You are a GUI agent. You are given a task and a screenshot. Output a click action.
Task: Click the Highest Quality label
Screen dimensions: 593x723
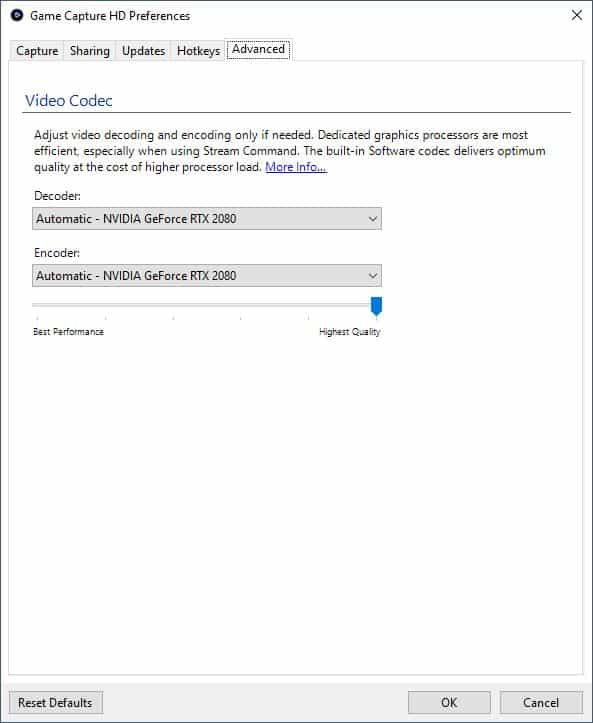(x=350, y=332)
